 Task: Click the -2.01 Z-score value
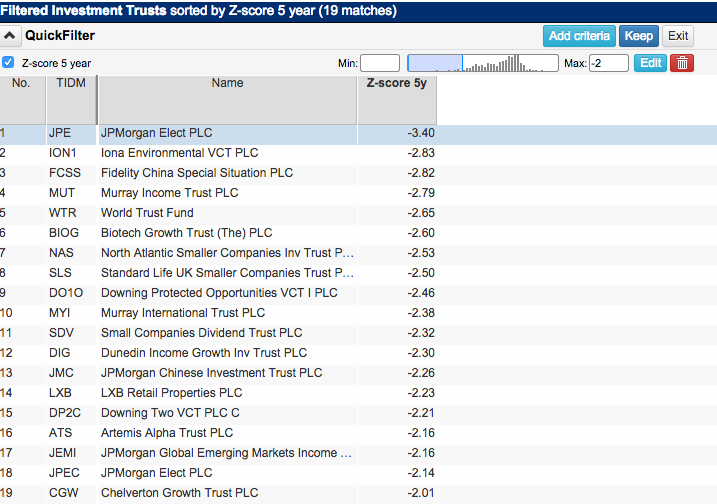[421, 493]
